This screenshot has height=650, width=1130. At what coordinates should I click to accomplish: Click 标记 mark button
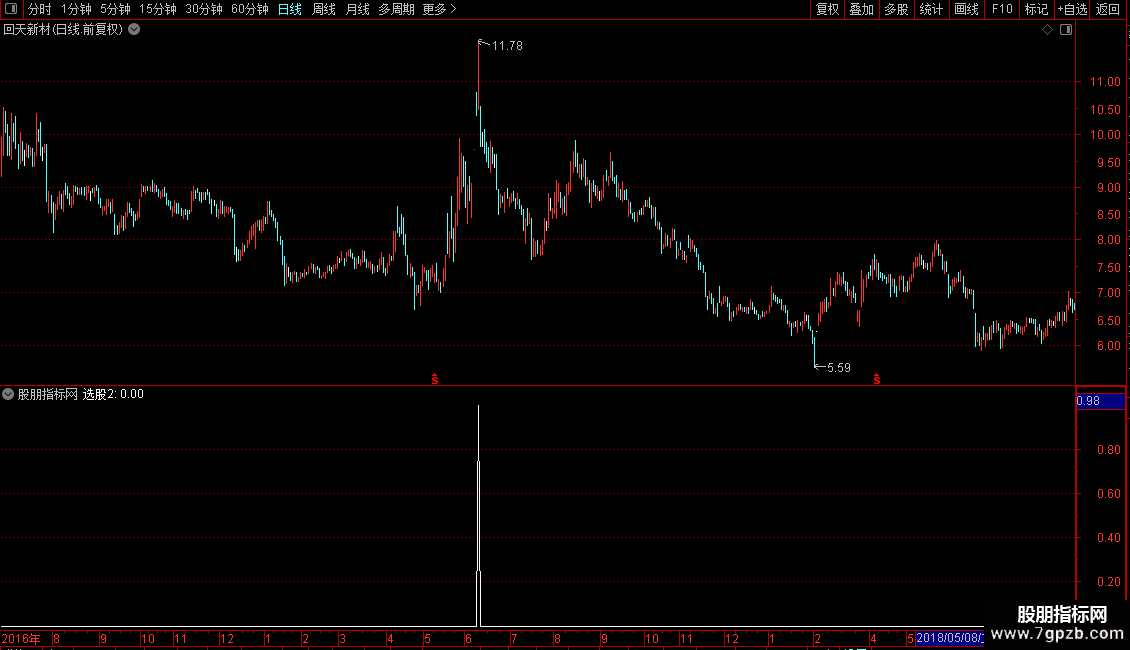pyautogui.click(x=1036, y=9)
